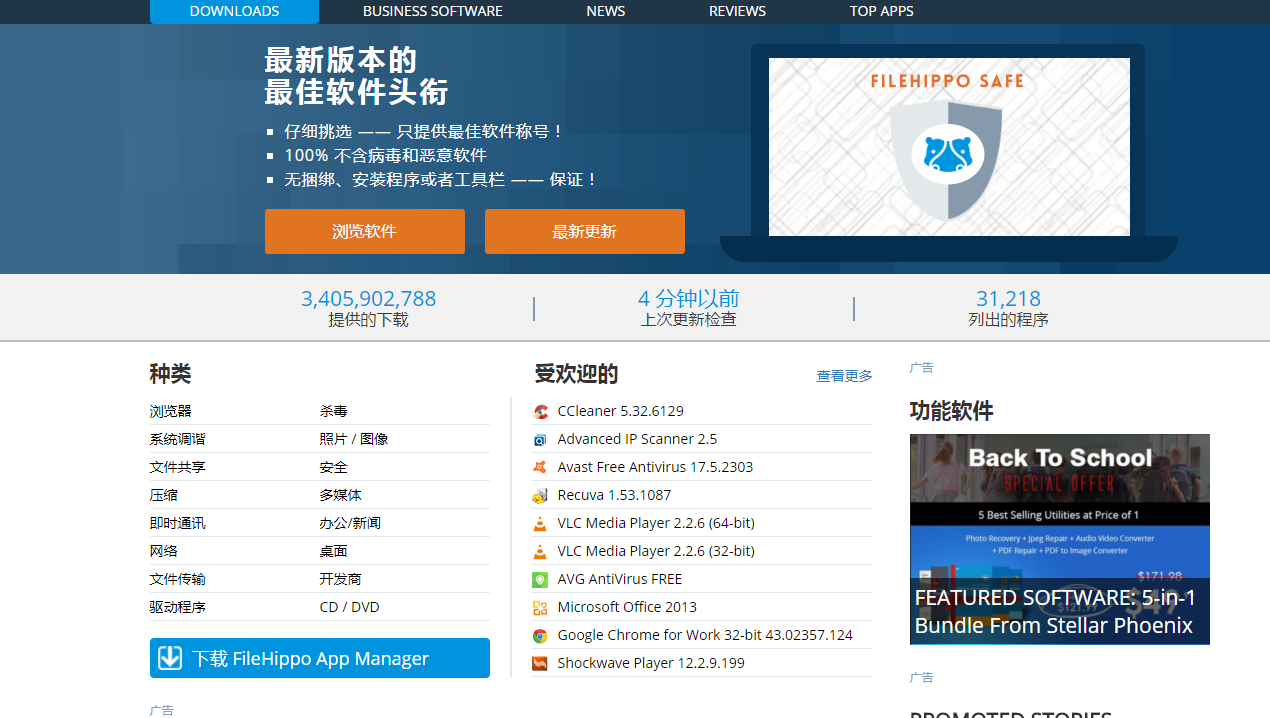Open Advanced IP Scanner 2.5 link
Image resolution: width=1270 pixels, height=718 pixels.
pyautogui.click(x=637, y=439)
